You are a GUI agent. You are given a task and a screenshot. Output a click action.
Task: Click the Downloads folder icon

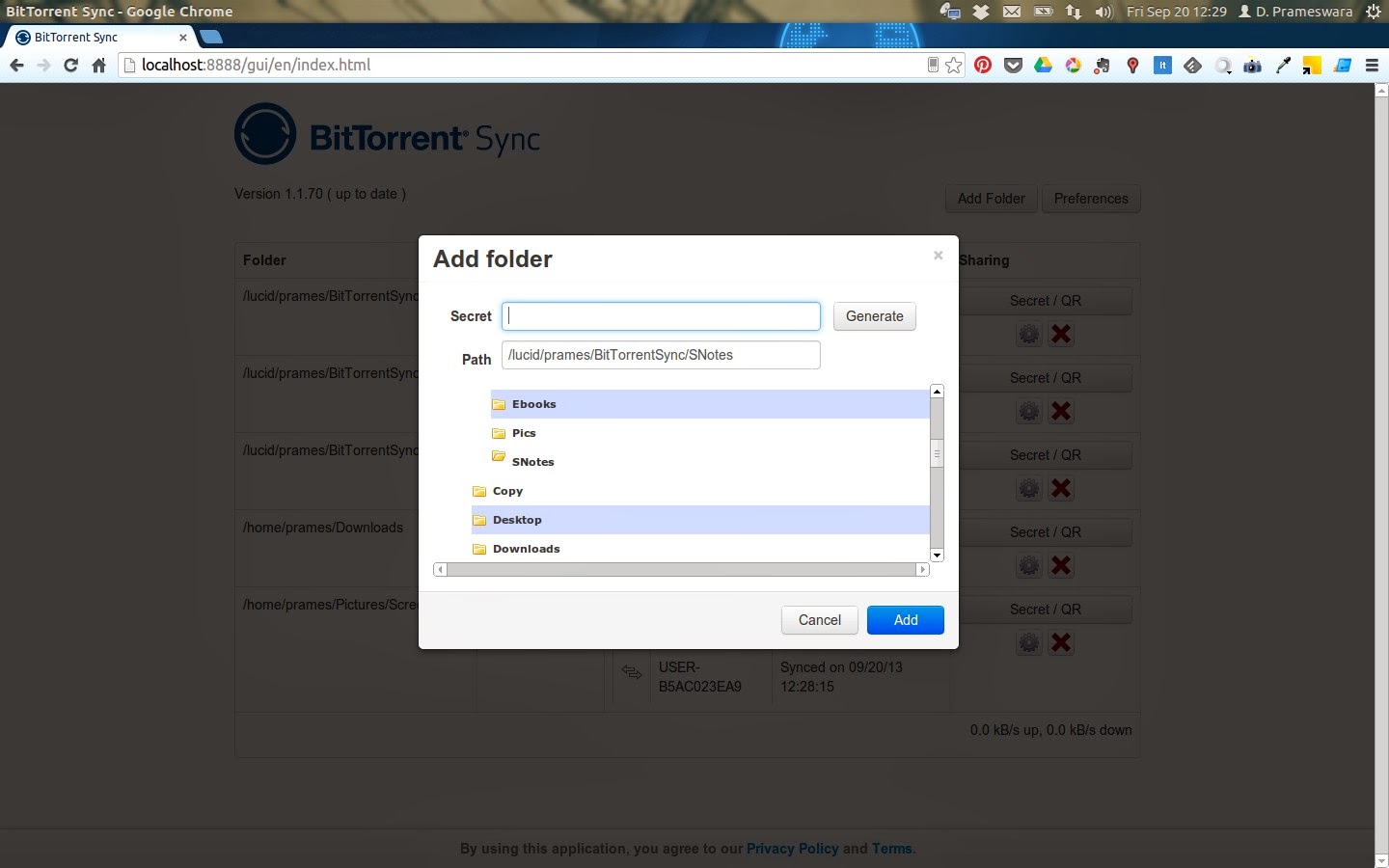479,549
